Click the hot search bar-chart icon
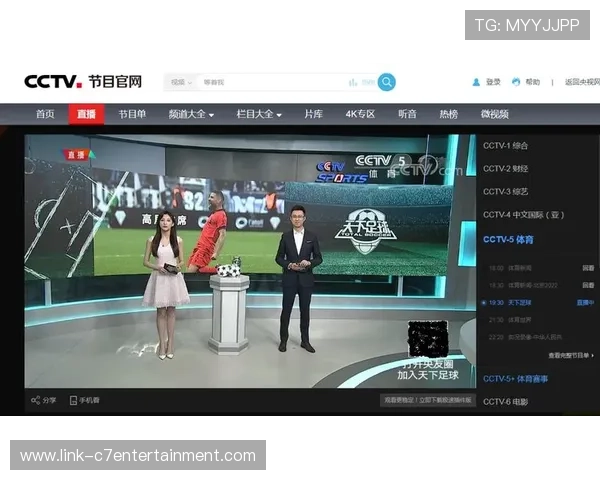 (353, 82)
